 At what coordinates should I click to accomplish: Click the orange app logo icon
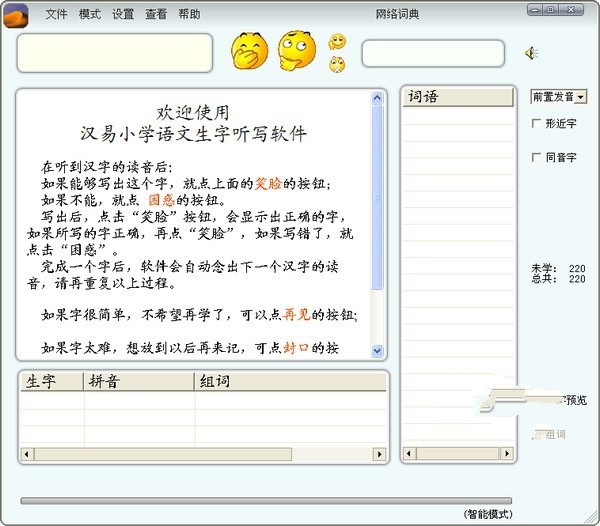coord(16,16)
